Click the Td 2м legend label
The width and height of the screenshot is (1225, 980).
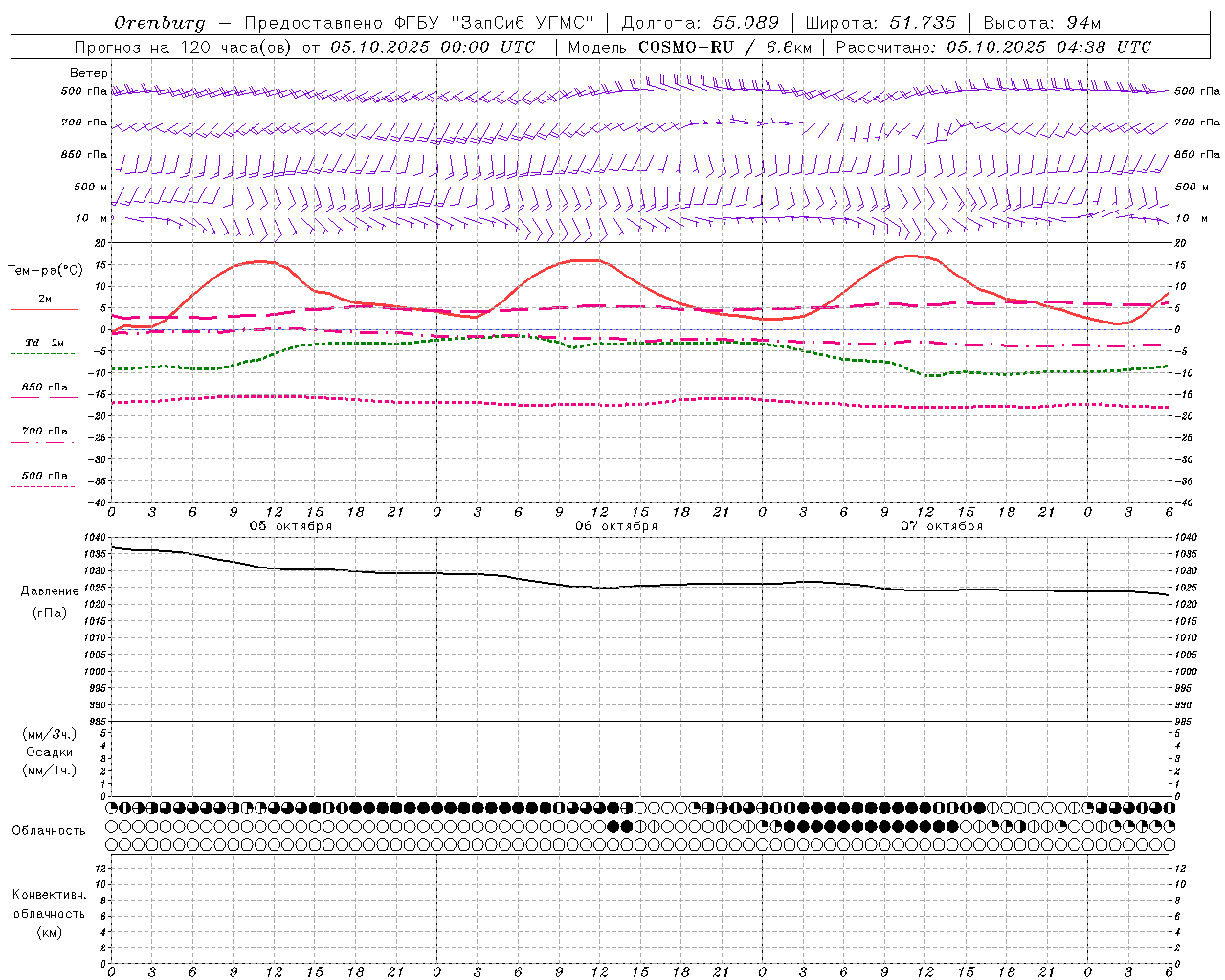pos(44,343)
